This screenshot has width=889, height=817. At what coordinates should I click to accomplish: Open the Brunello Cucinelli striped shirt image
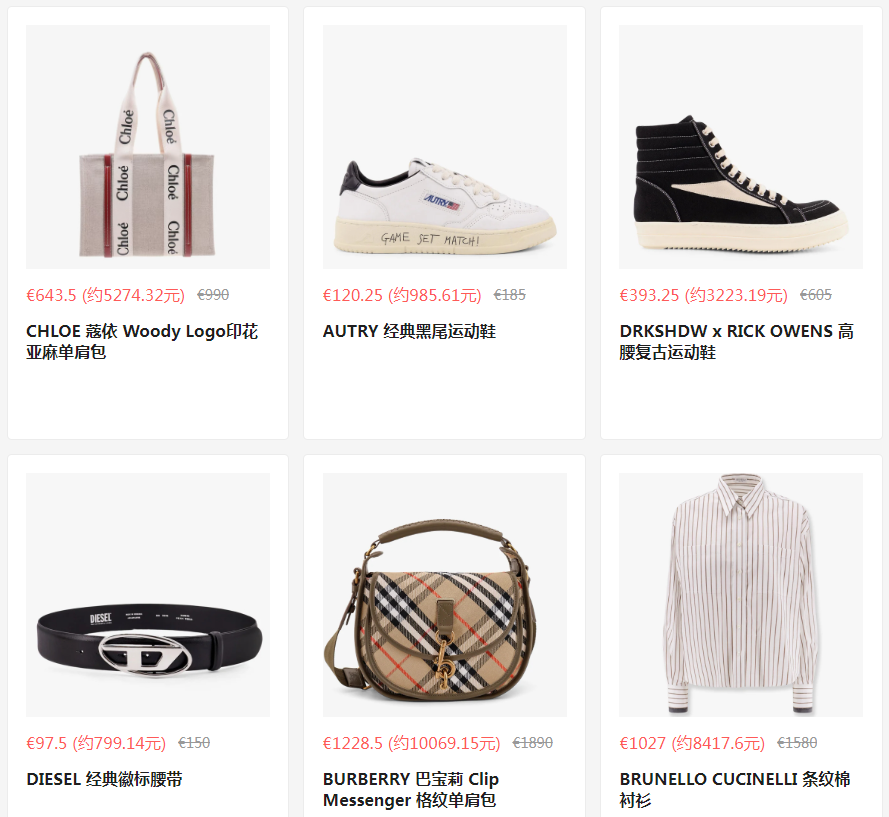(x=741, y=595)
